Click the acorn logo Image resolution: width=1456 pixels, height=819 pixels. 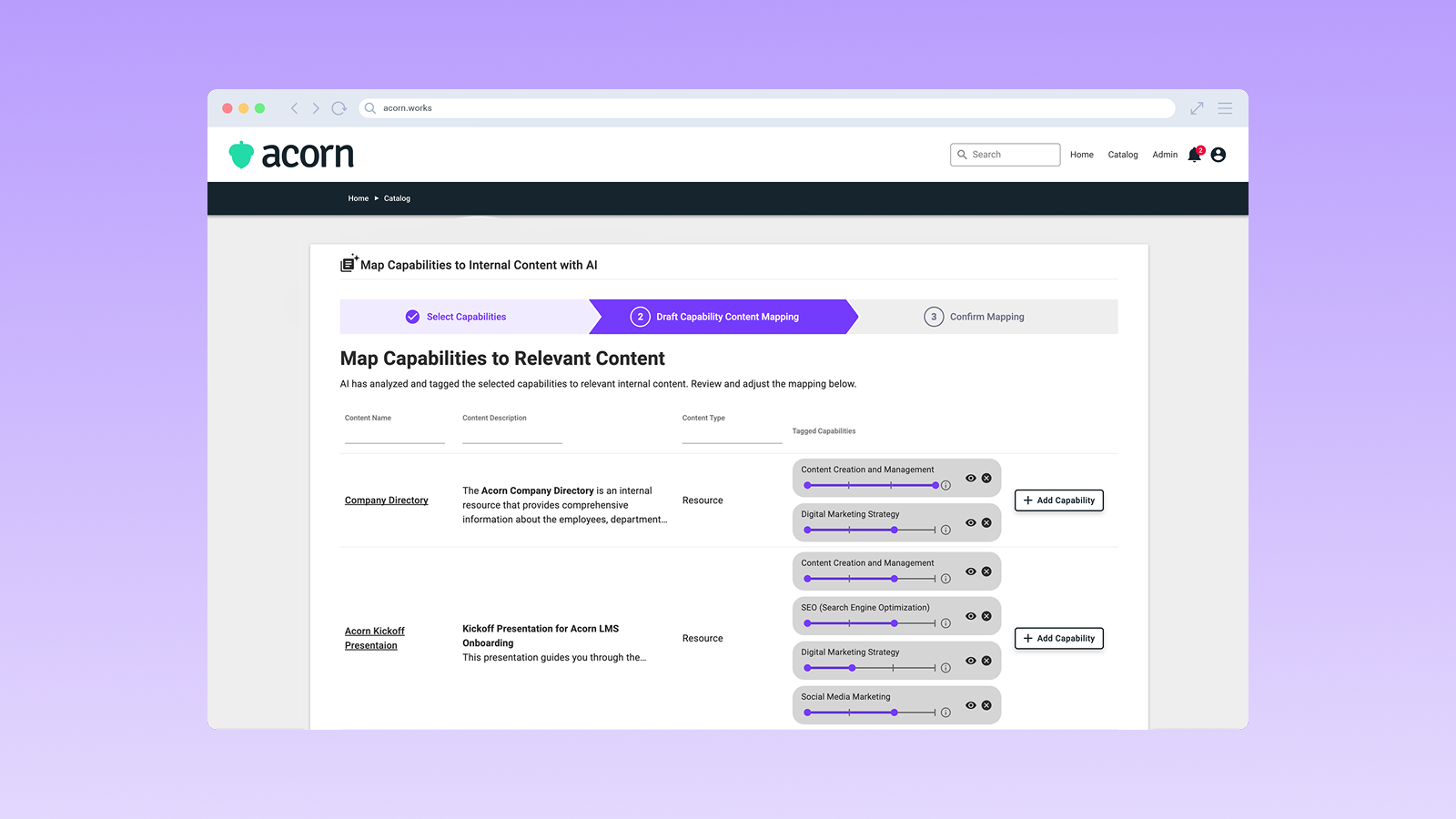point(289,155)
